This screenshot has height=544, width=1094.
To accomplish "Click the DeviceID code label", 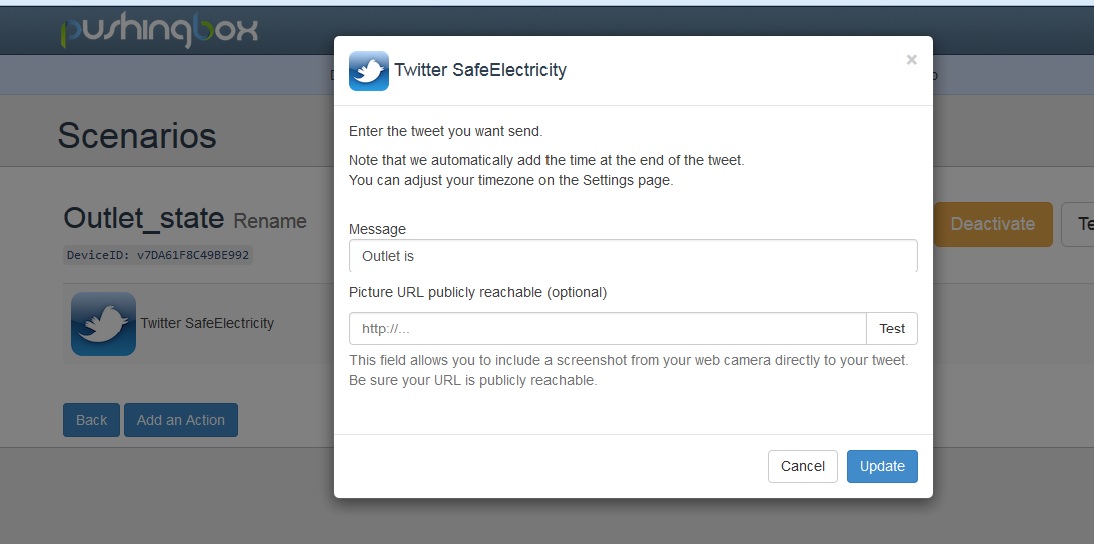I will click(158, 255).
